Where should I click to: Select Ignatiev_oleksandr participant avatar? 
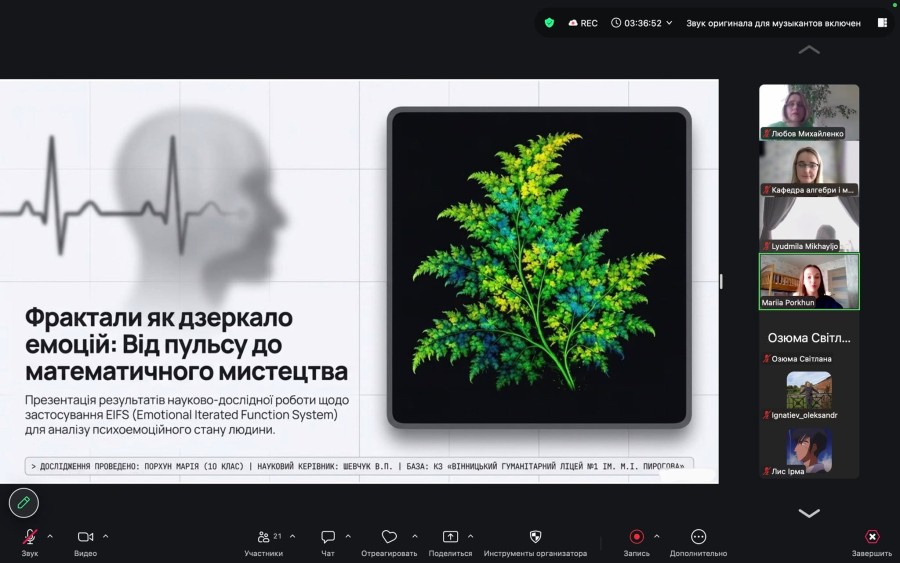click(x=809, y=390)
